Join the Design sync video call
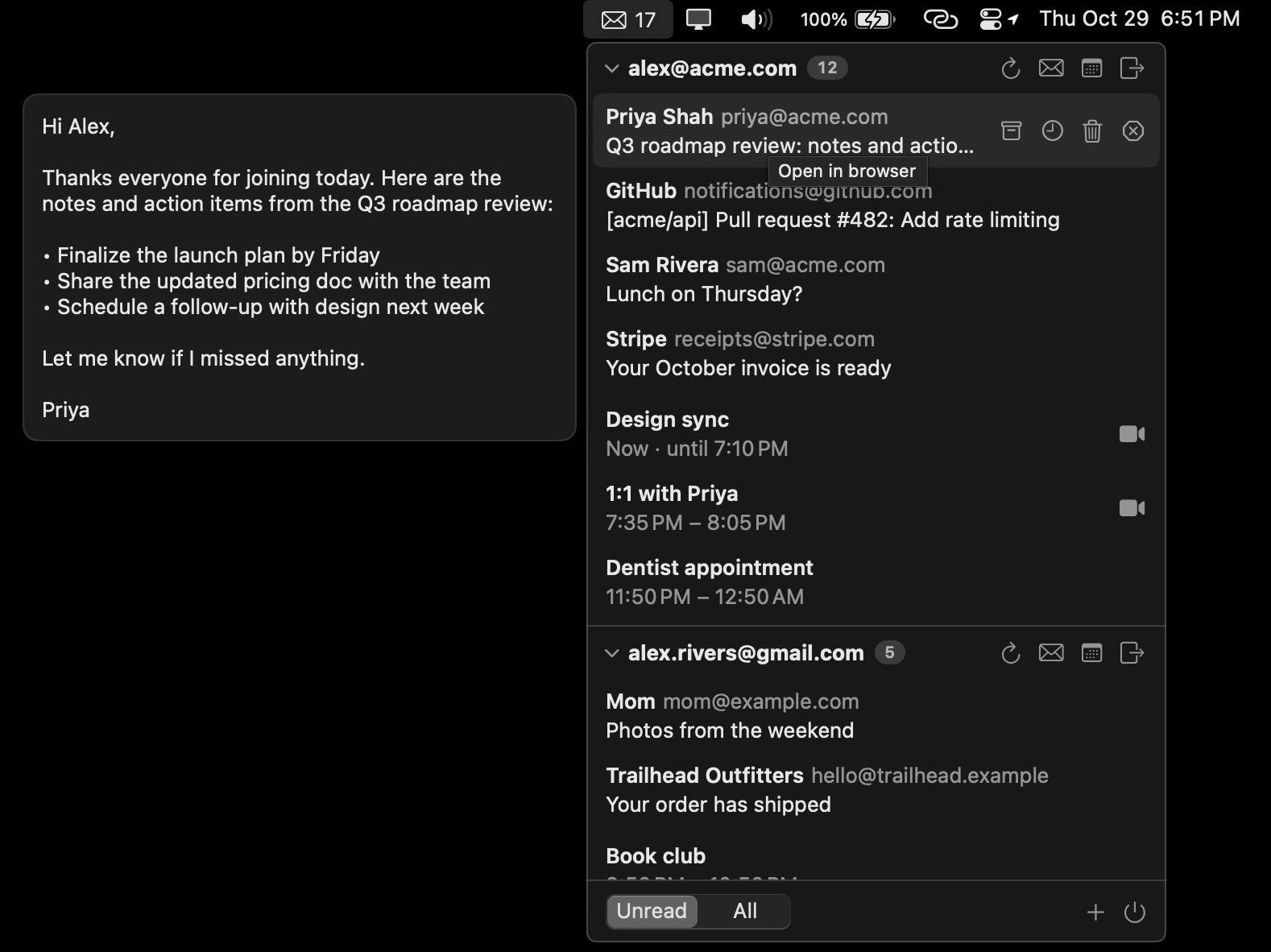1271x952 pixels. (1132, 434)
